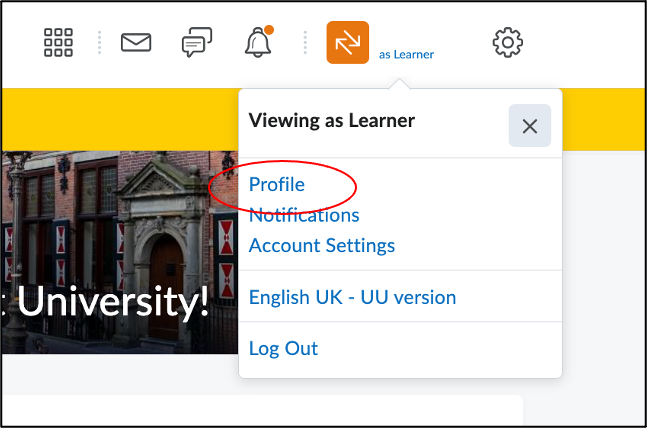This screenshot has height=428, width=648.
Task: Click the white content card below the banner
Action: [260, 411]
